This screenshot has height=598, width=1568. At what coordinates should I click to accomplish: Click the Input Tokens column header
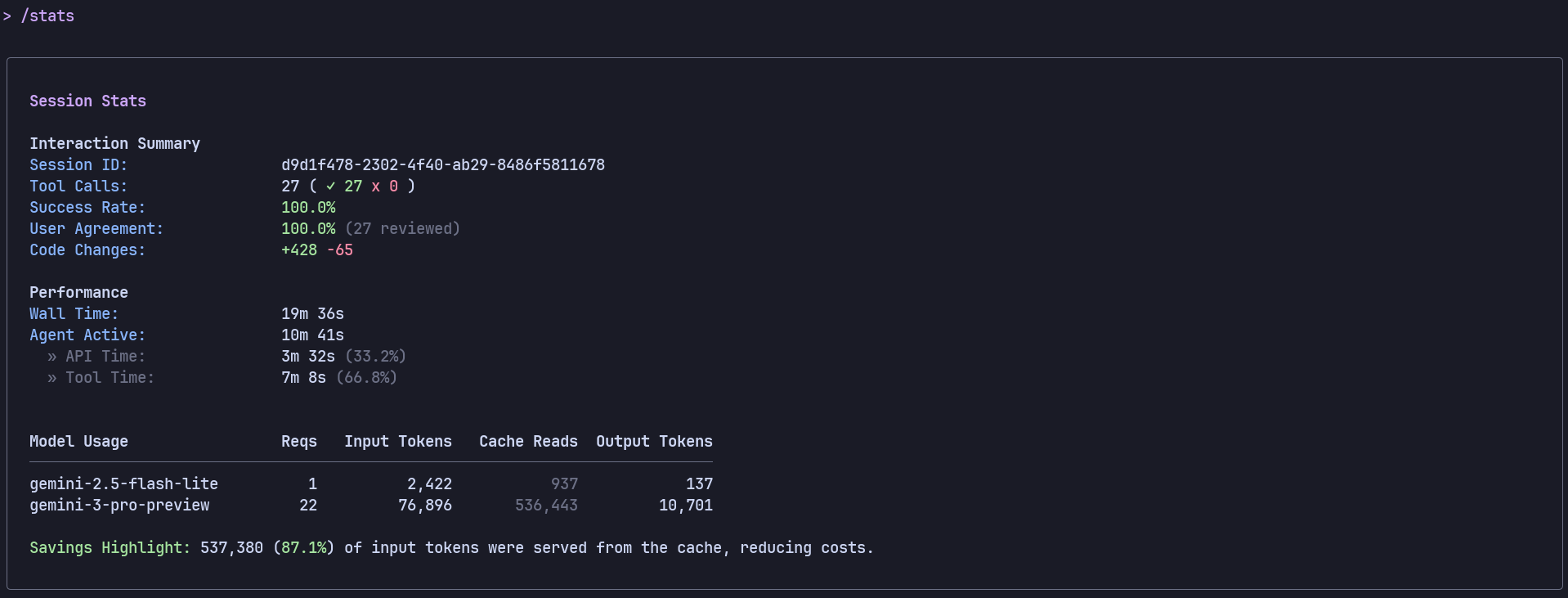(397, 442)
